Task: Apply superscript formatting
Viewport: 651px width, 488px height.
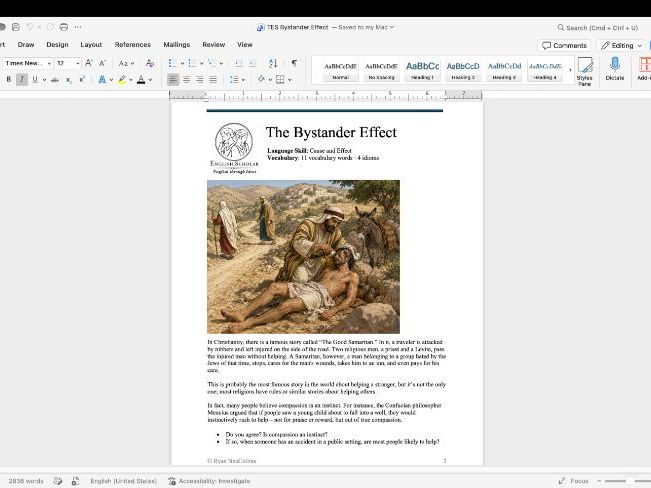Action: pos(82,79)
